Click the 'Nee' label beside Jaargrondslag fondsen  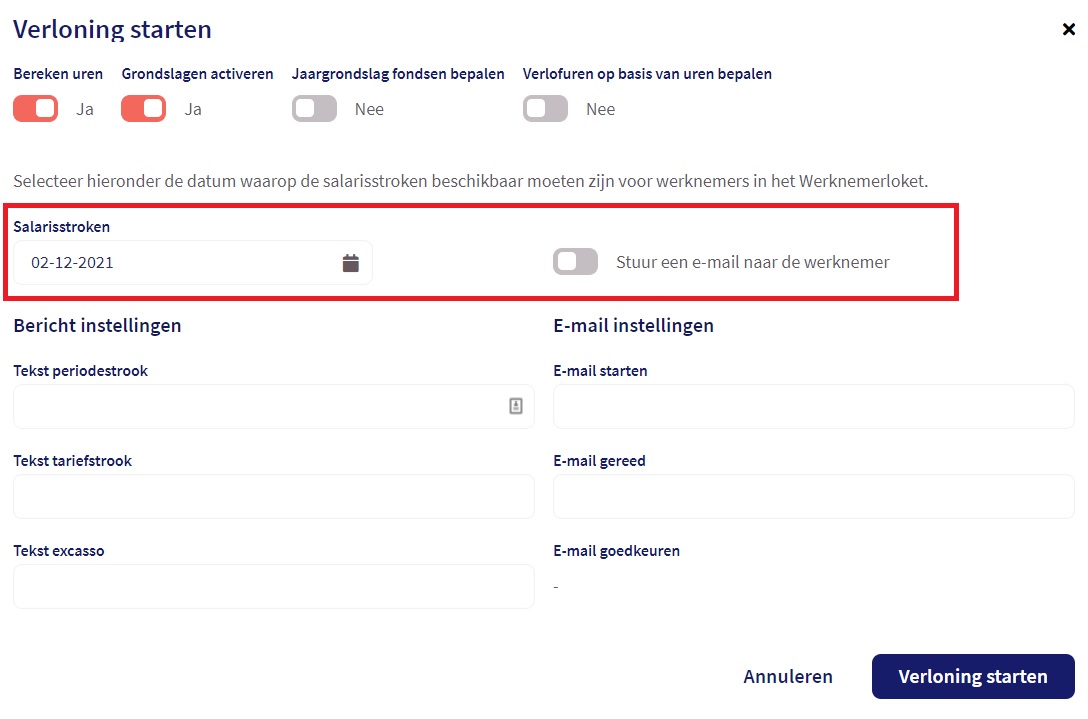(369, 109)
